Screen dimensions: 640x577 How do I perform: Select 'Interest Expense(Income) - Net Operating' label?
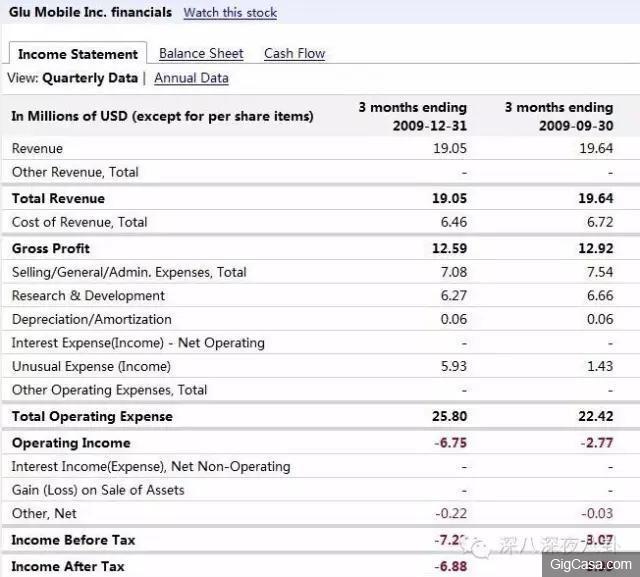[x=138, y=343]
